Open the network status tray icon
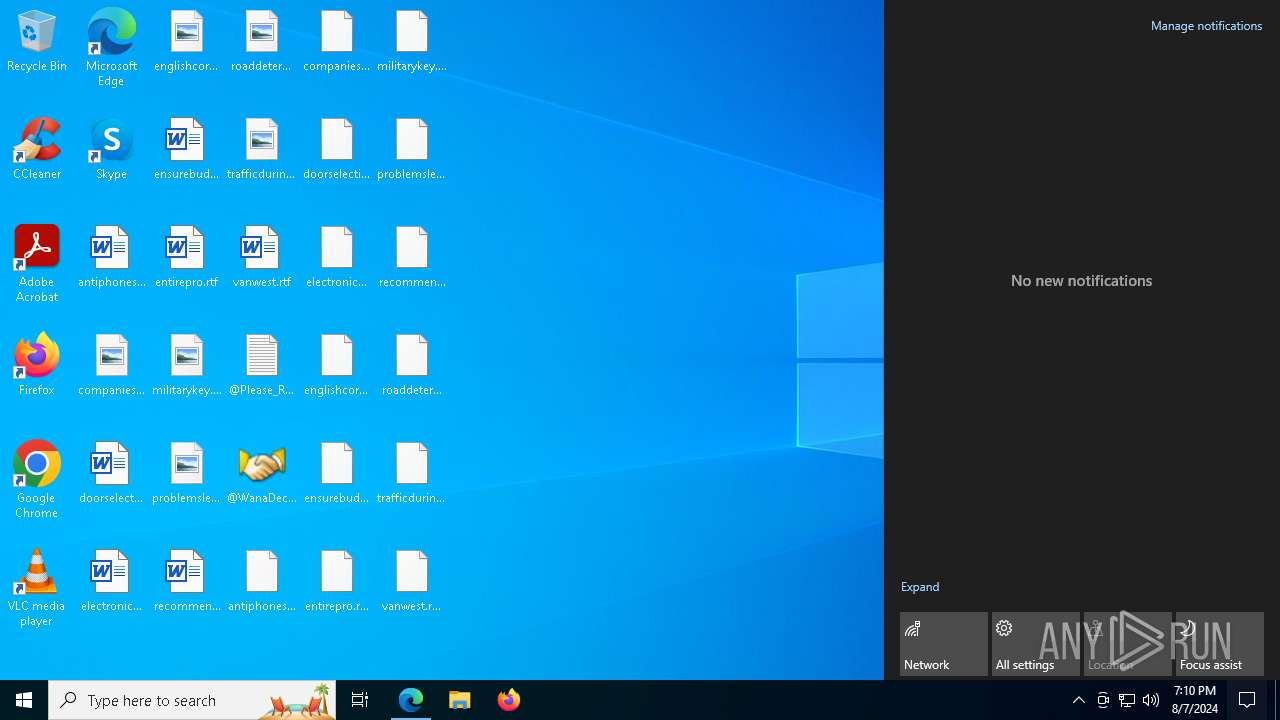The height and width of the screenshot is (720, 1280). 1127,700
